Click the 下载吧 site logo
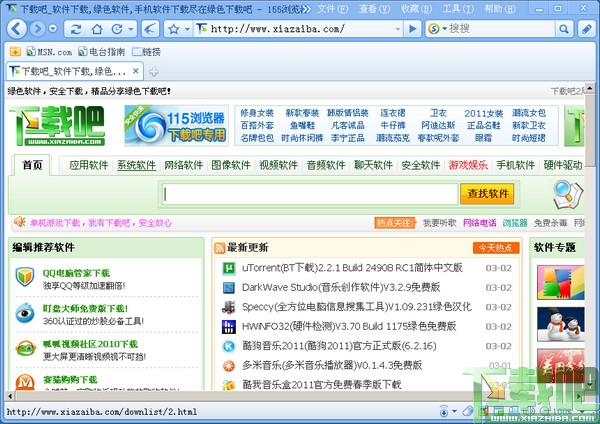 coord(57,126)
